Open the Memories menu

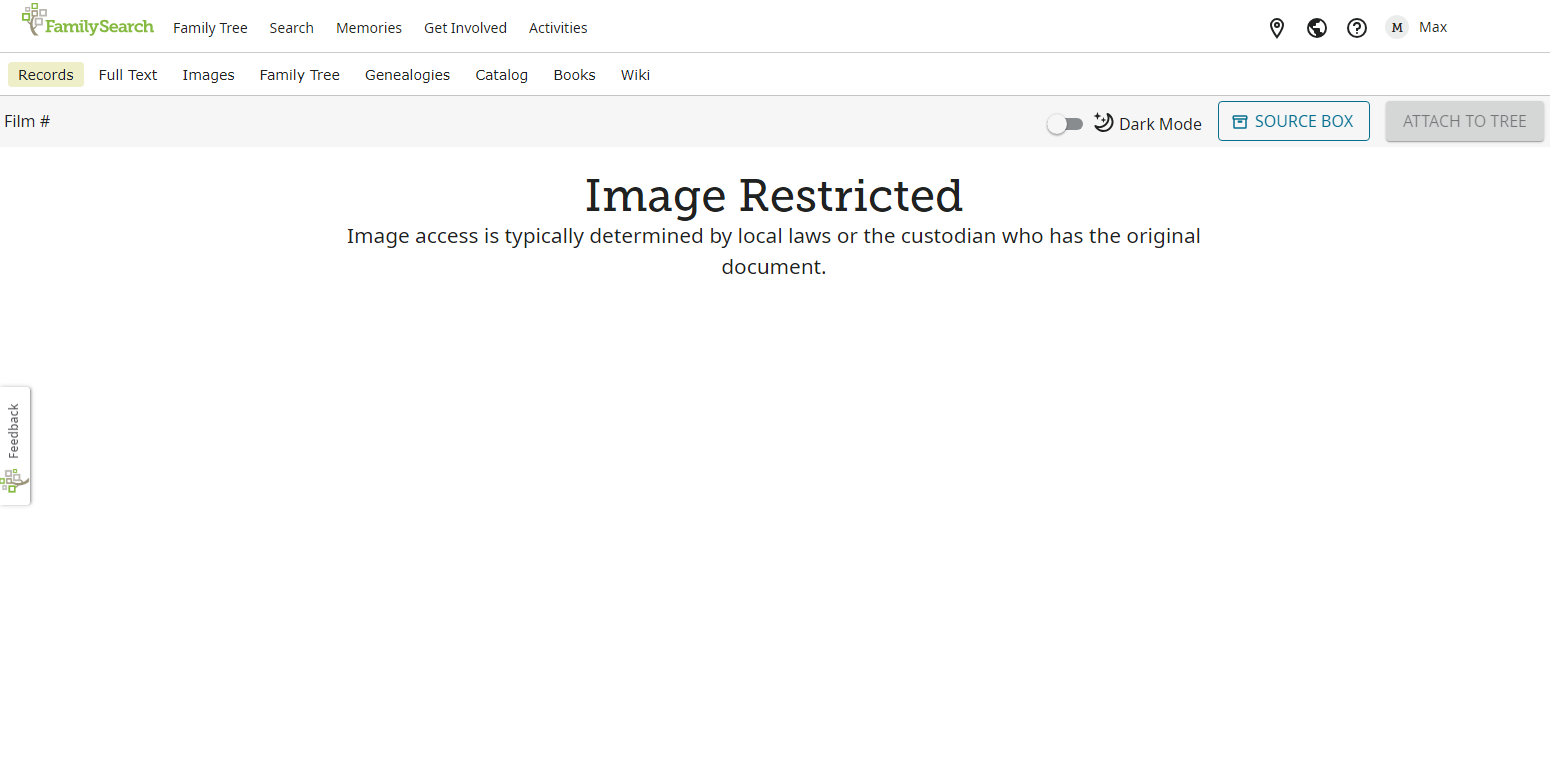tap(369, 28)
